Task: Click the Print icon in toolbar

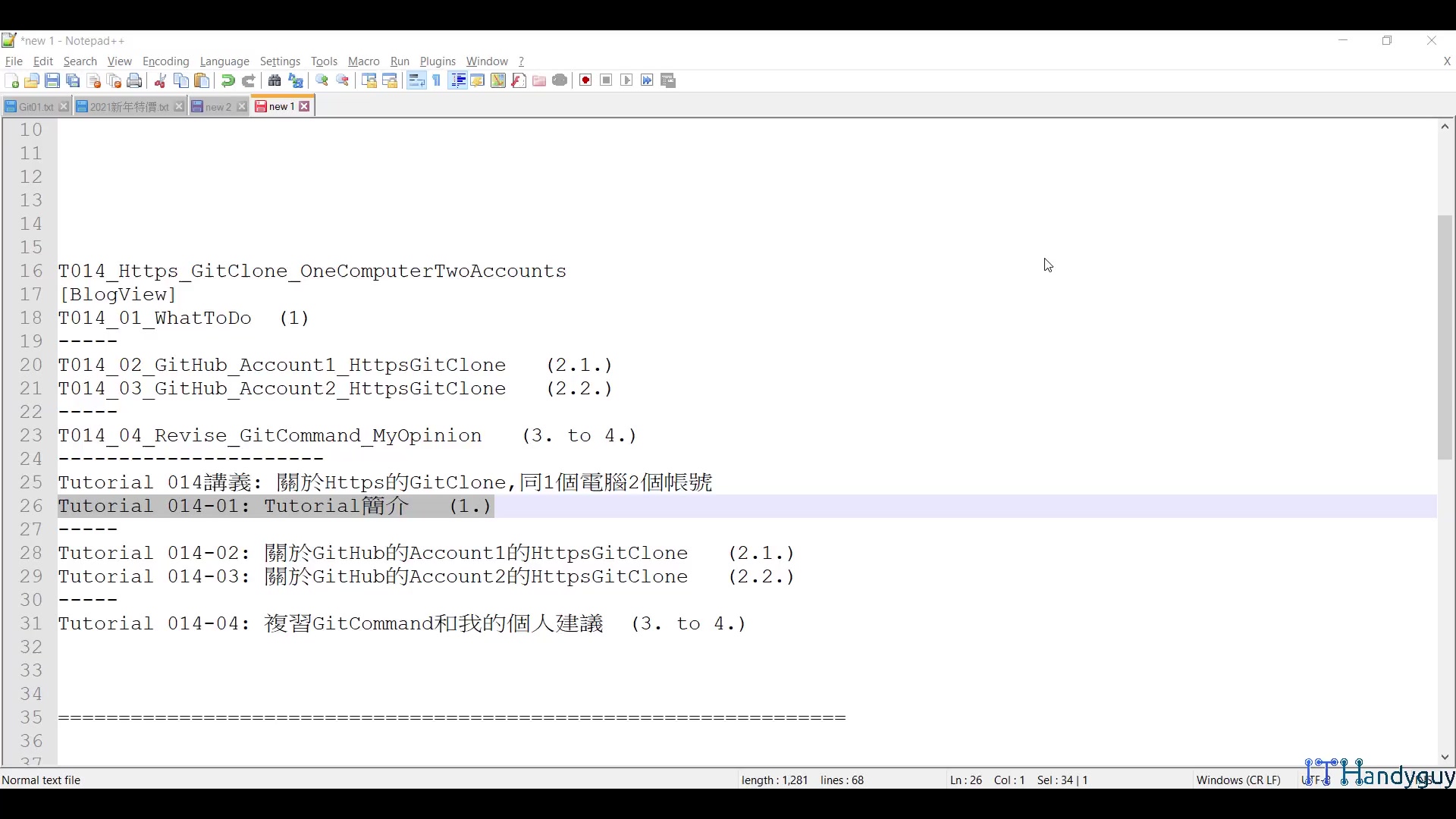Action: tap(134, 81)
